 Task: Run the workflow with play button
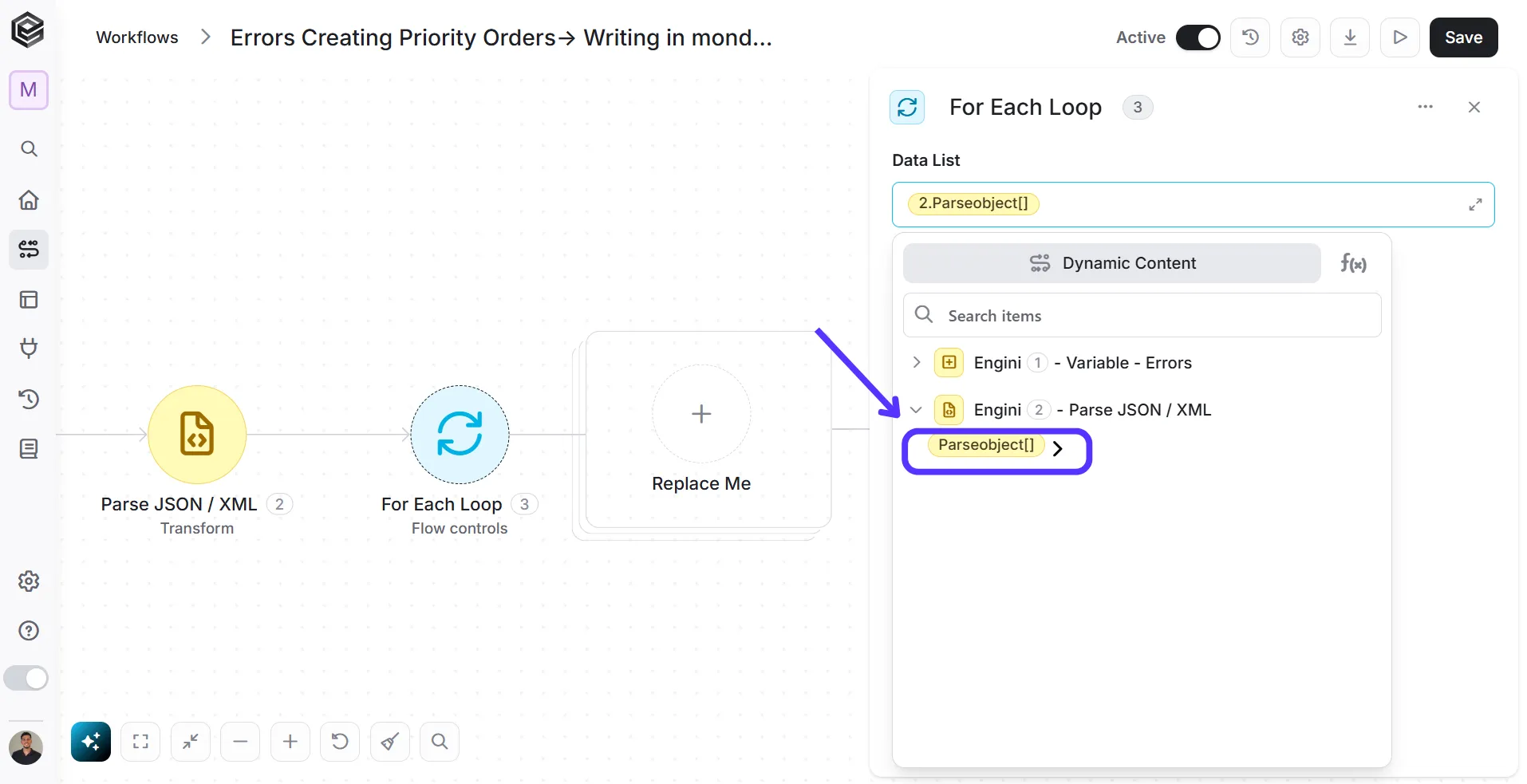pos(1400,37)
